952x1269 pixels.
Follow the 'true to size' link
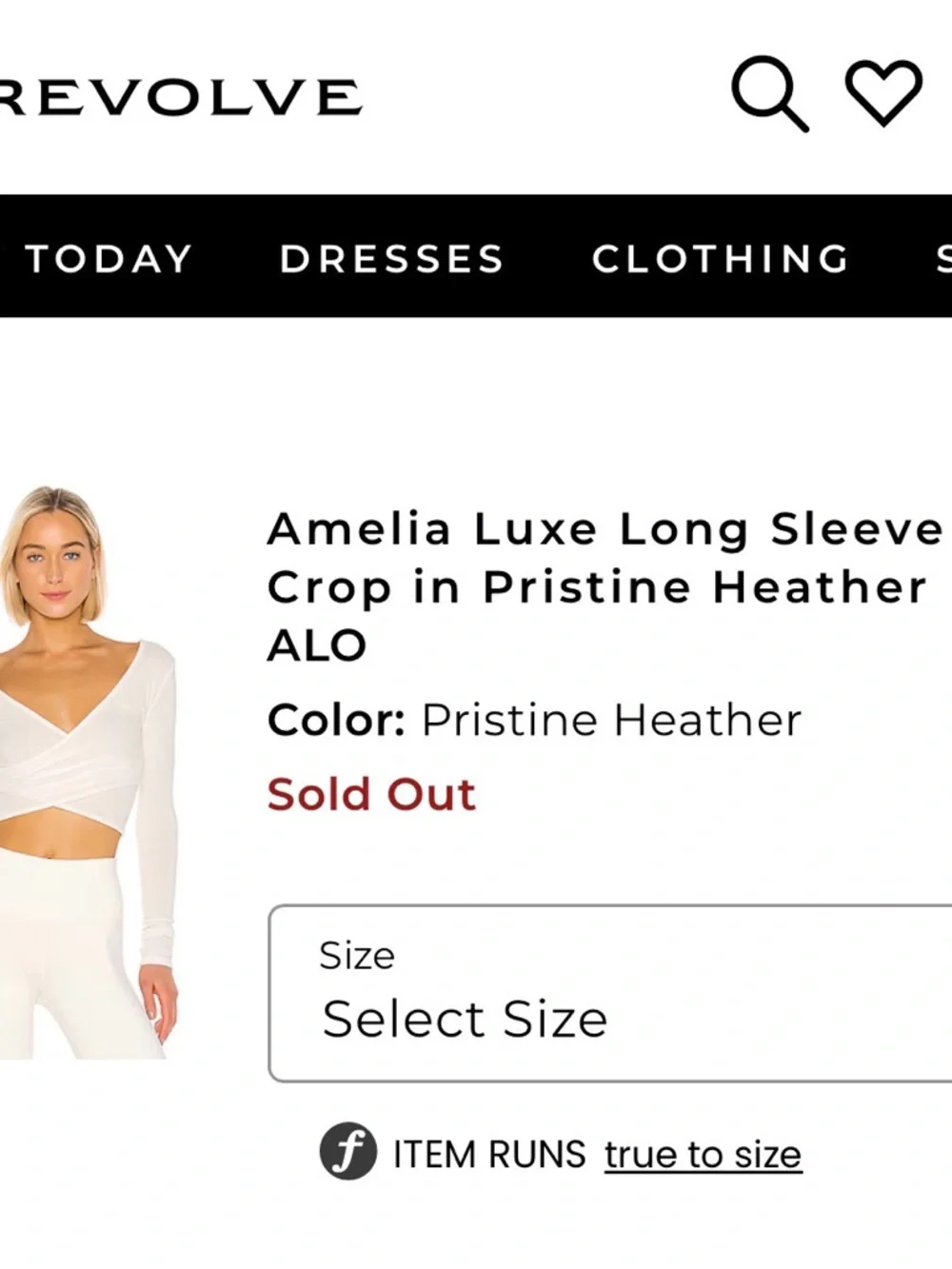point(703,1155)
